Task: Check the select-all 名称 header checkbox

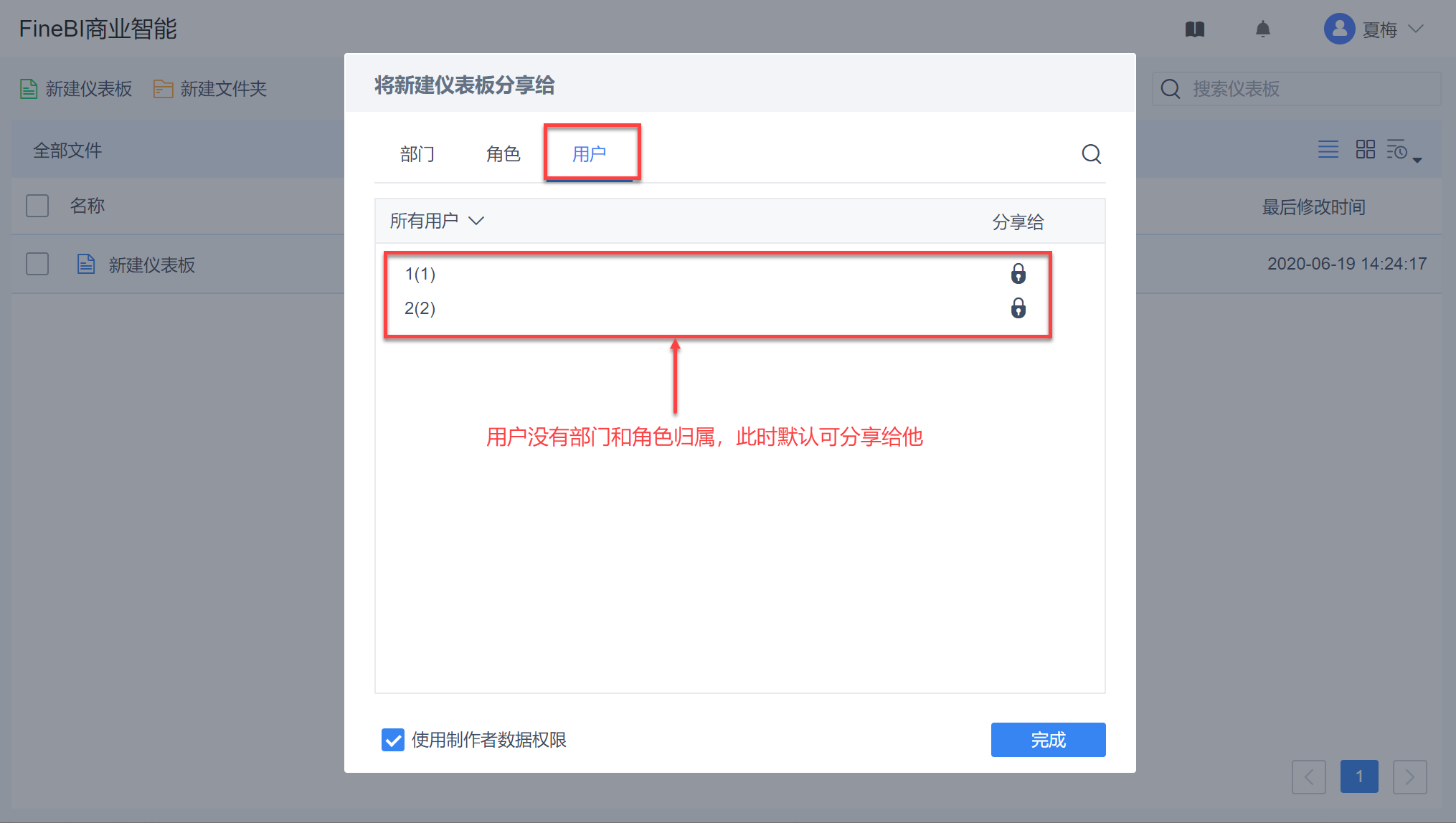Action: [37, 206]
